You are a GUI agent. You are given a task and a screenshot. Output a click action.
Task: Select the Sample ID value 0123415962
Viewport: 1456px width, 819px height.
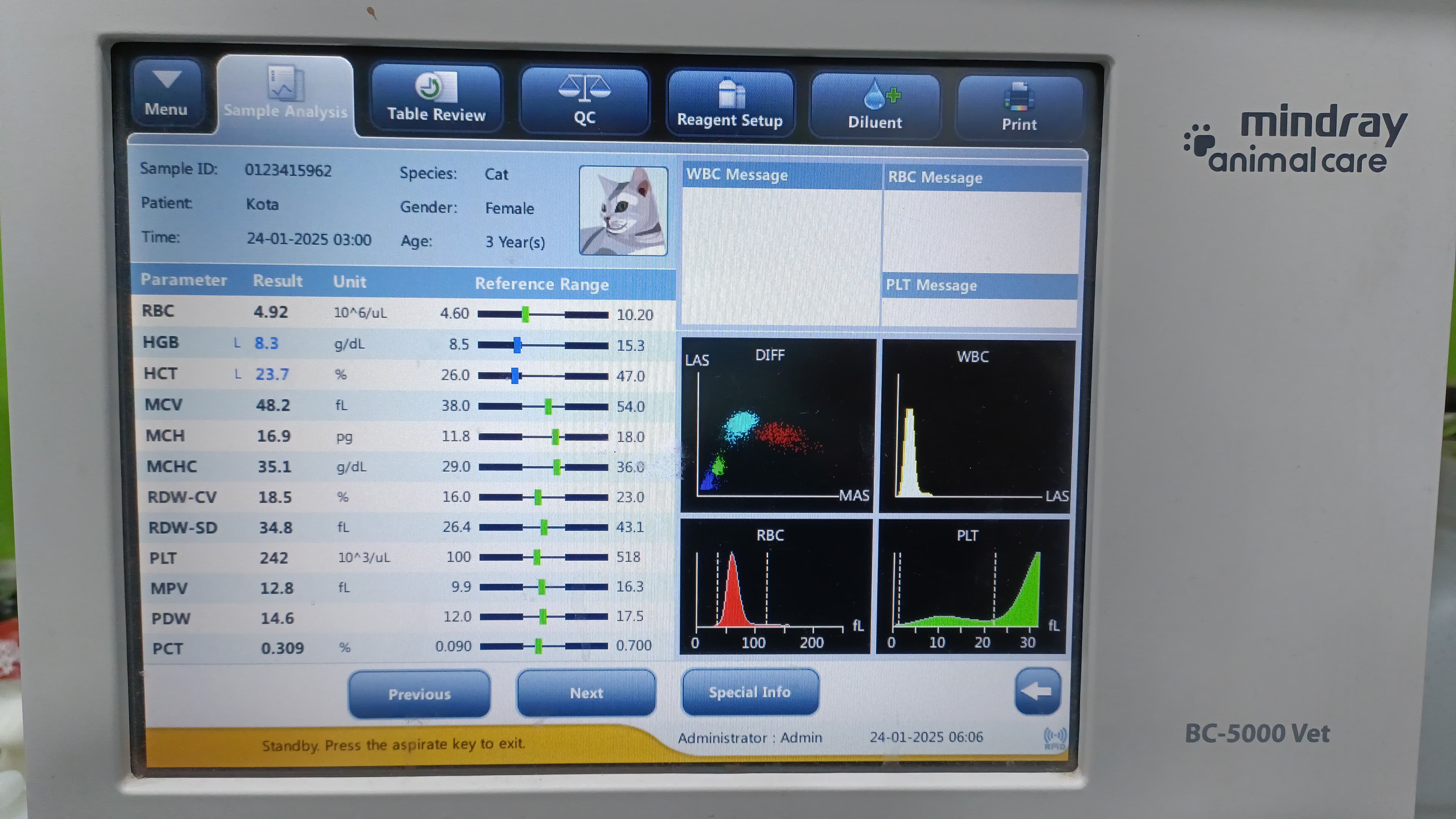coord(288,170)
